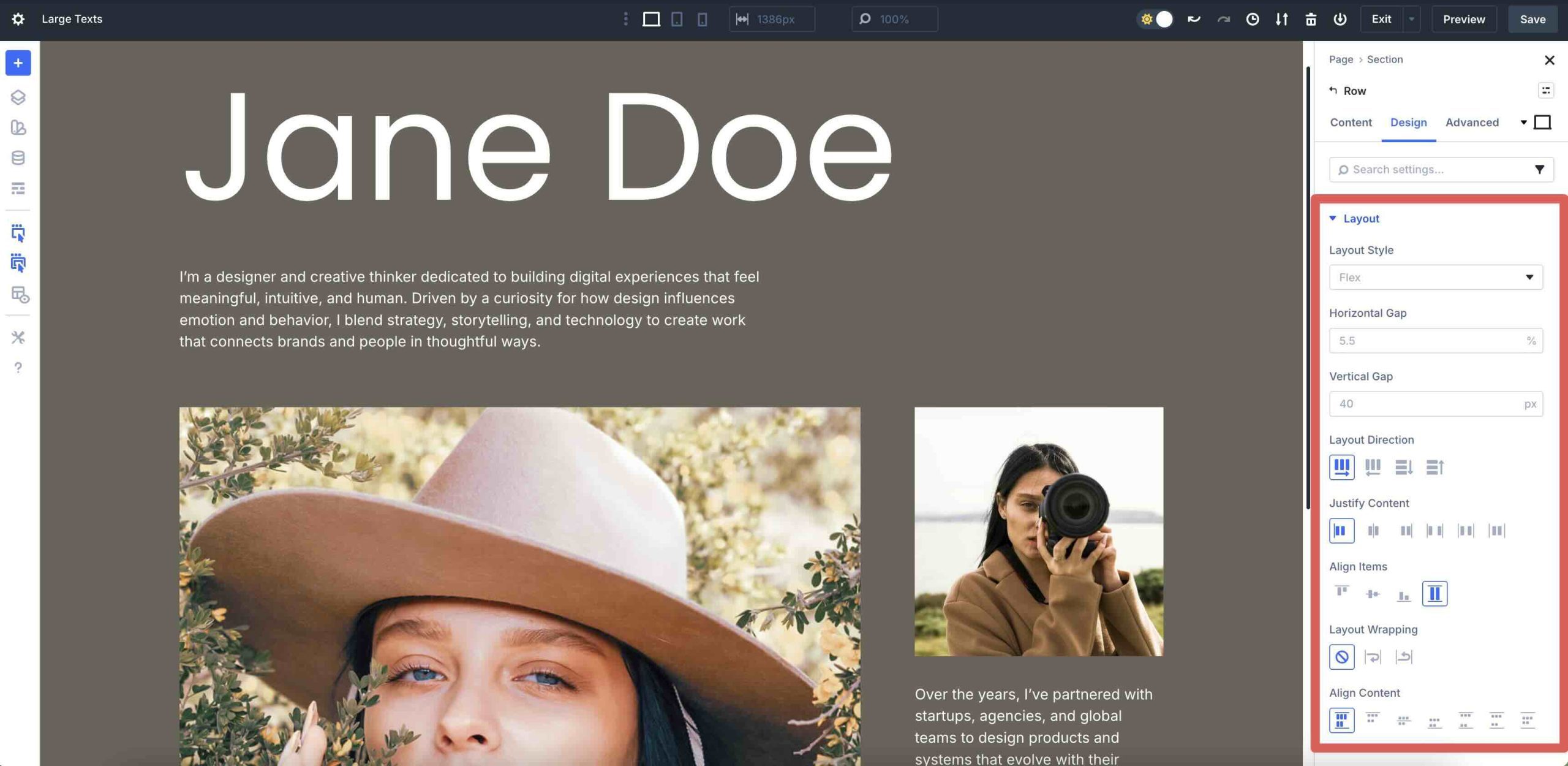
Task: Open the Layers panel in left sidebar
Action: (x=18, y=97)
